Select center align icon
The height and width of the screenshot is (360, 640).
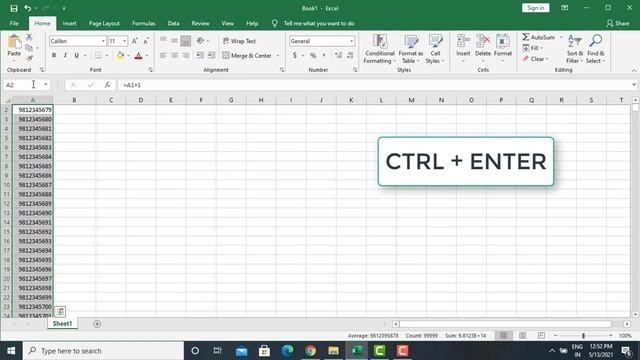click(x=174, y=56)
